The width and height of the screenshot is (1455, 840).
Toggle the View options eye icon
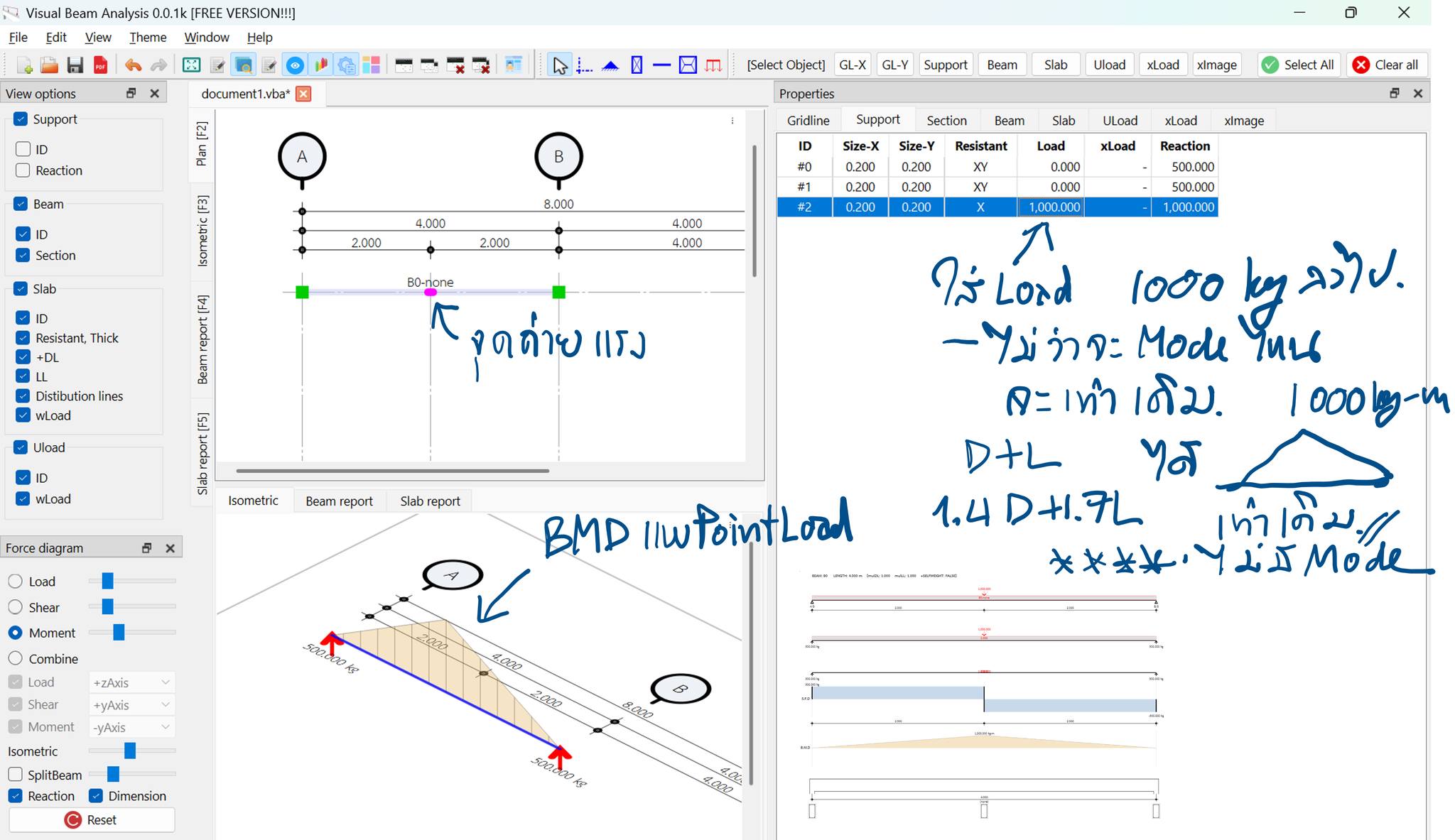point(295,65)
